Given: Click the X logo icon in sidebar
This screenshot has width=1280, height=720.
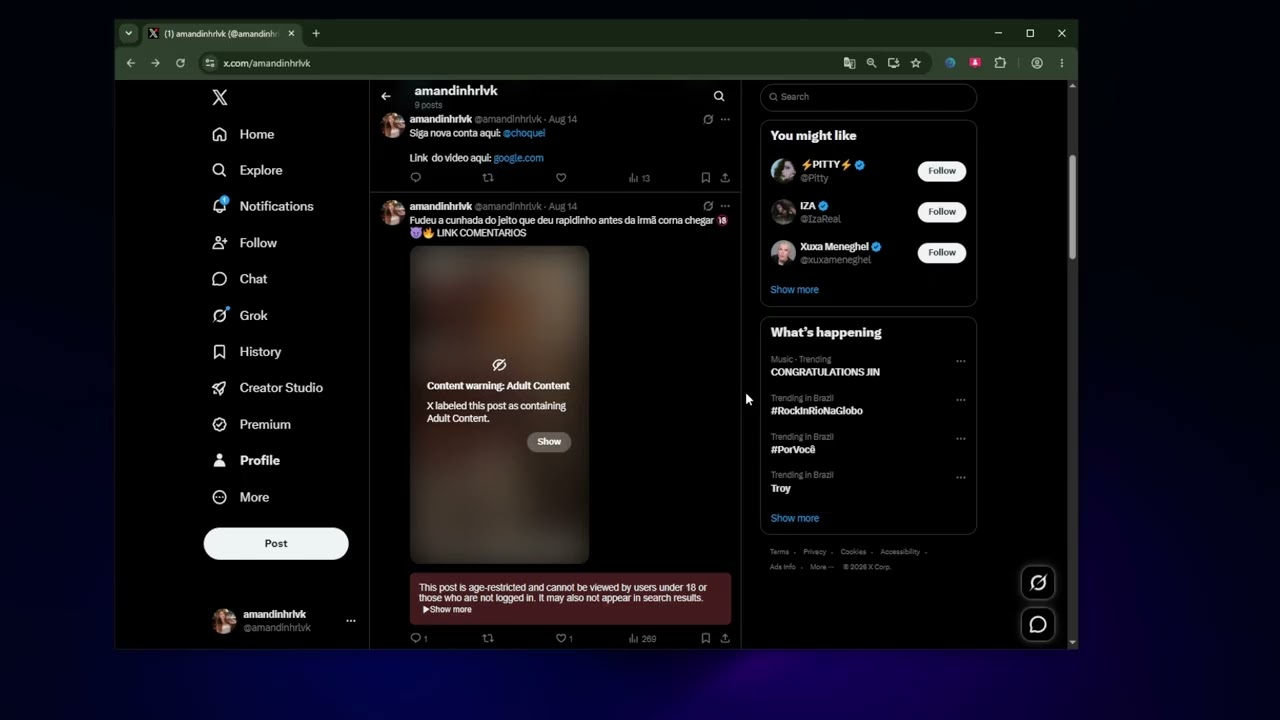Looking at the screenshot, I should coord(220,97).
